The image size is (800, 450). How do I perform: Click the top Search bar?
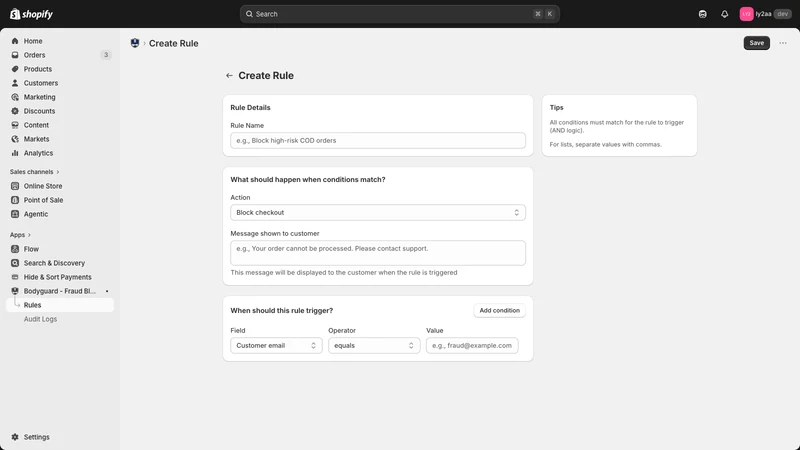[399, 14]
